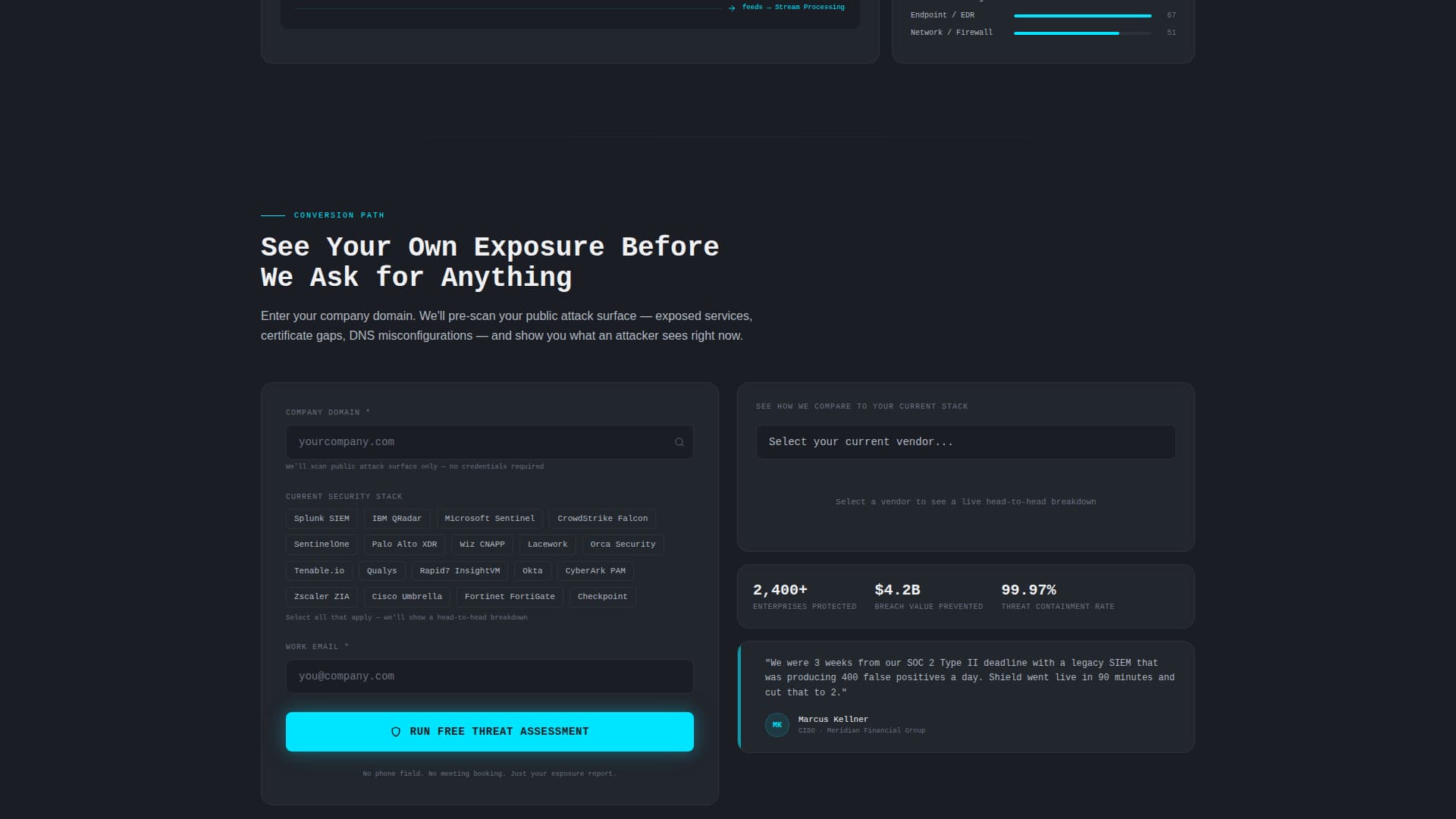Toggle the Zscaler ZIA chip
This screenshot has height=819, width=1456.
pyautogui.click(x=322, y=597)
